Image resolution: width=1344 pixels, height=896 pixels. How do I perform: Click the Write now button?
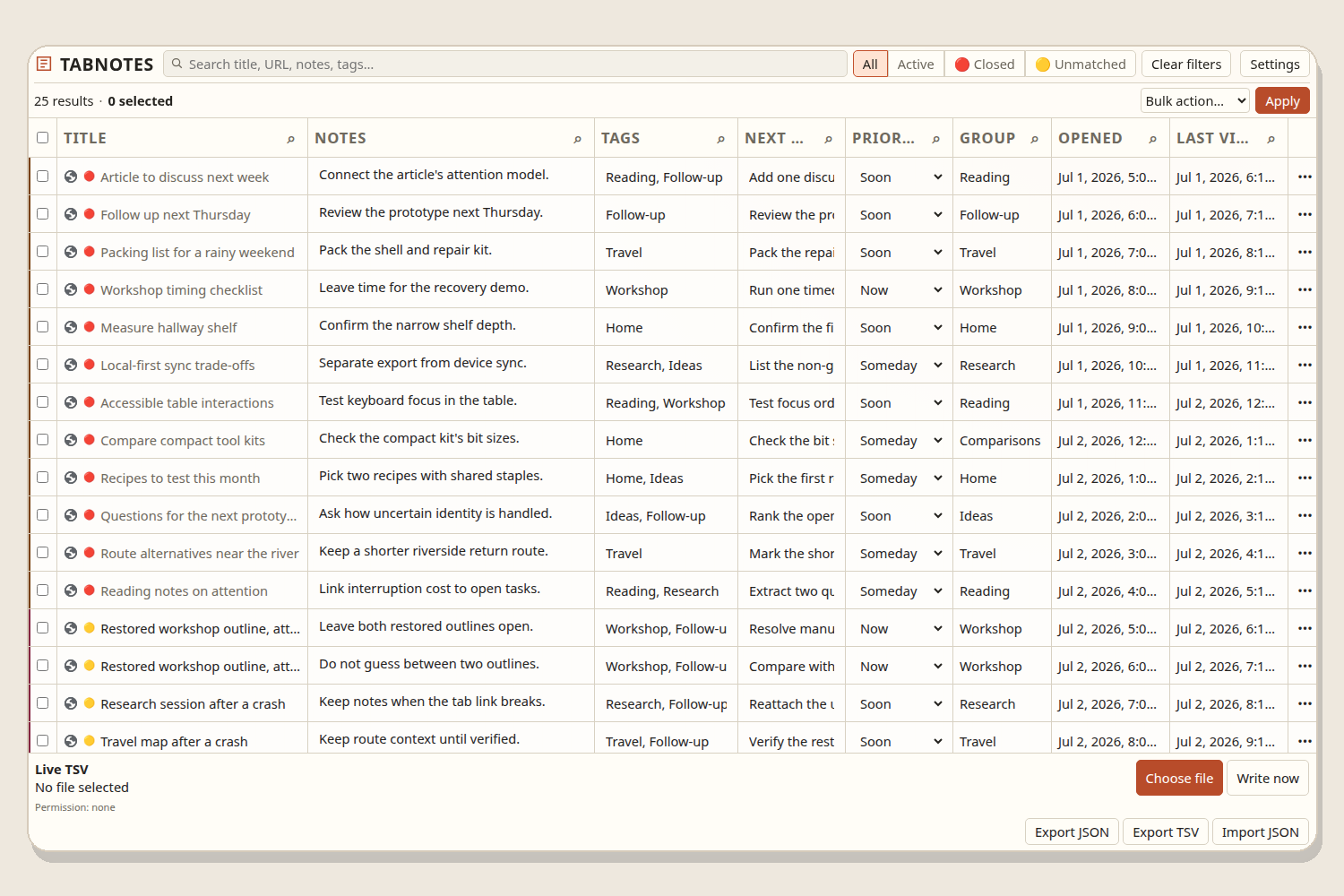point(1268,778)
